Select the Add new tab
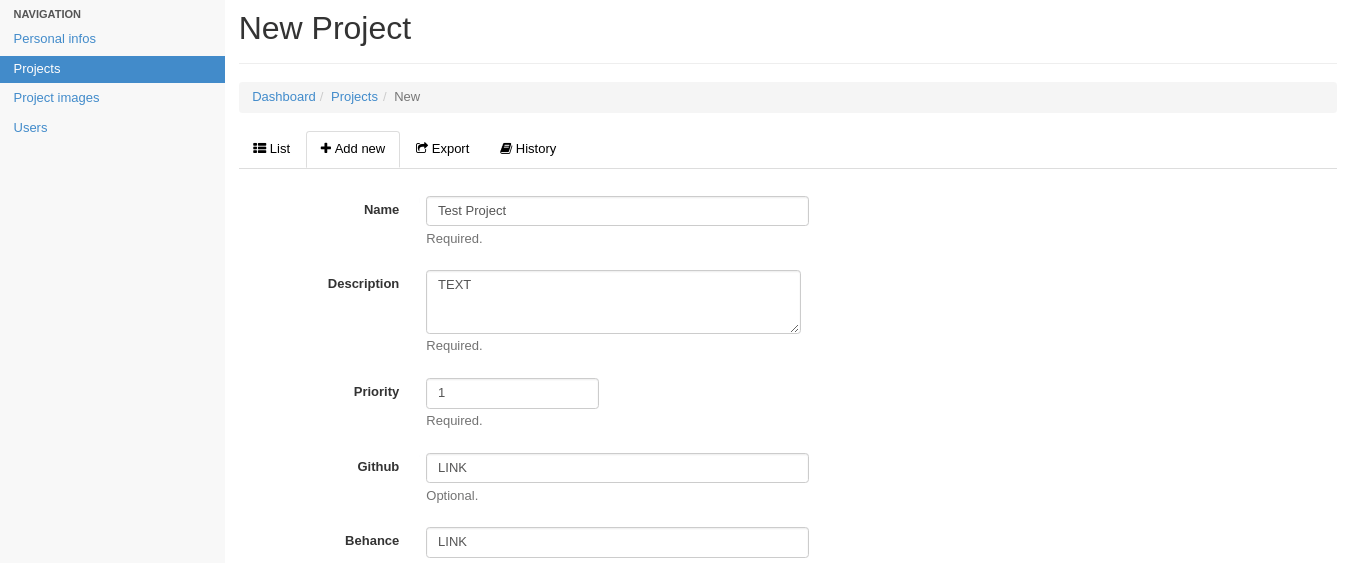This screenshot has width=1349, height=563. click(x=353, y=149)
